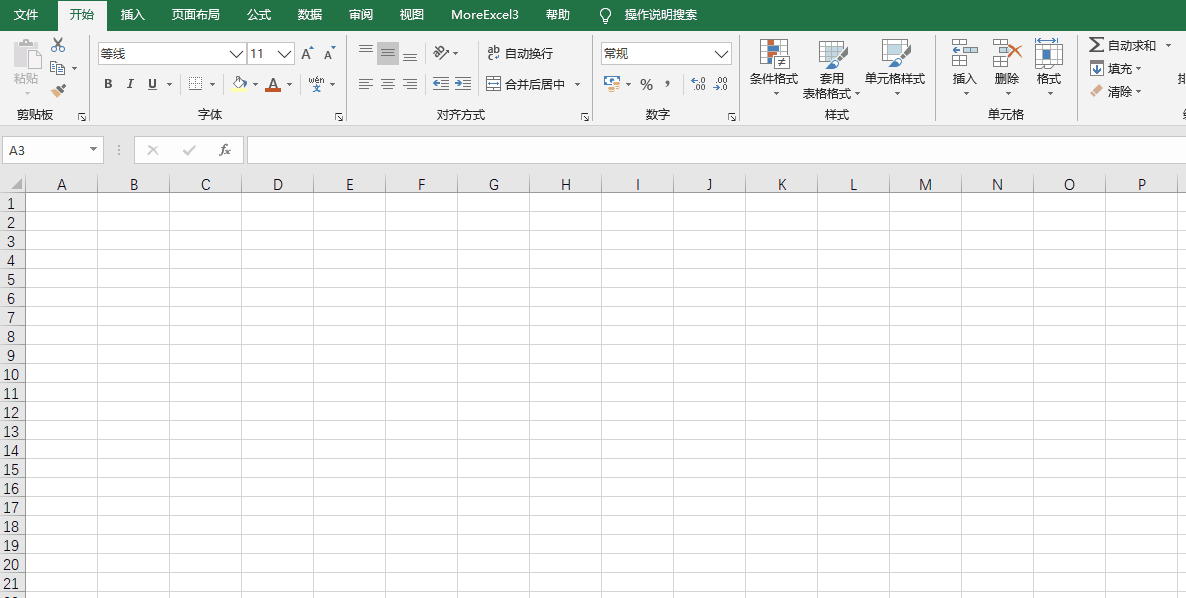Open 条件格式 conditional formatting
The height and width of the screenshot is (598, 1186).
pyautogui.click(x=774, y=64)
